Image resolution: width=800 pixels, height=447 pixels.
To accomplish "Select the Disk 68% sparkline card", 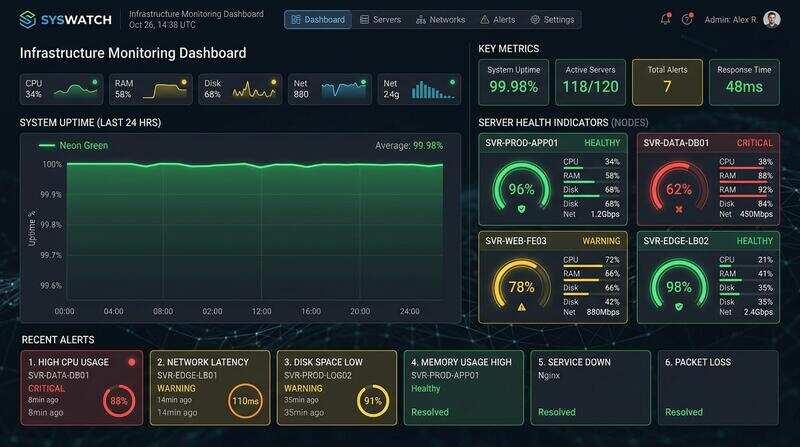I will 240,89.
